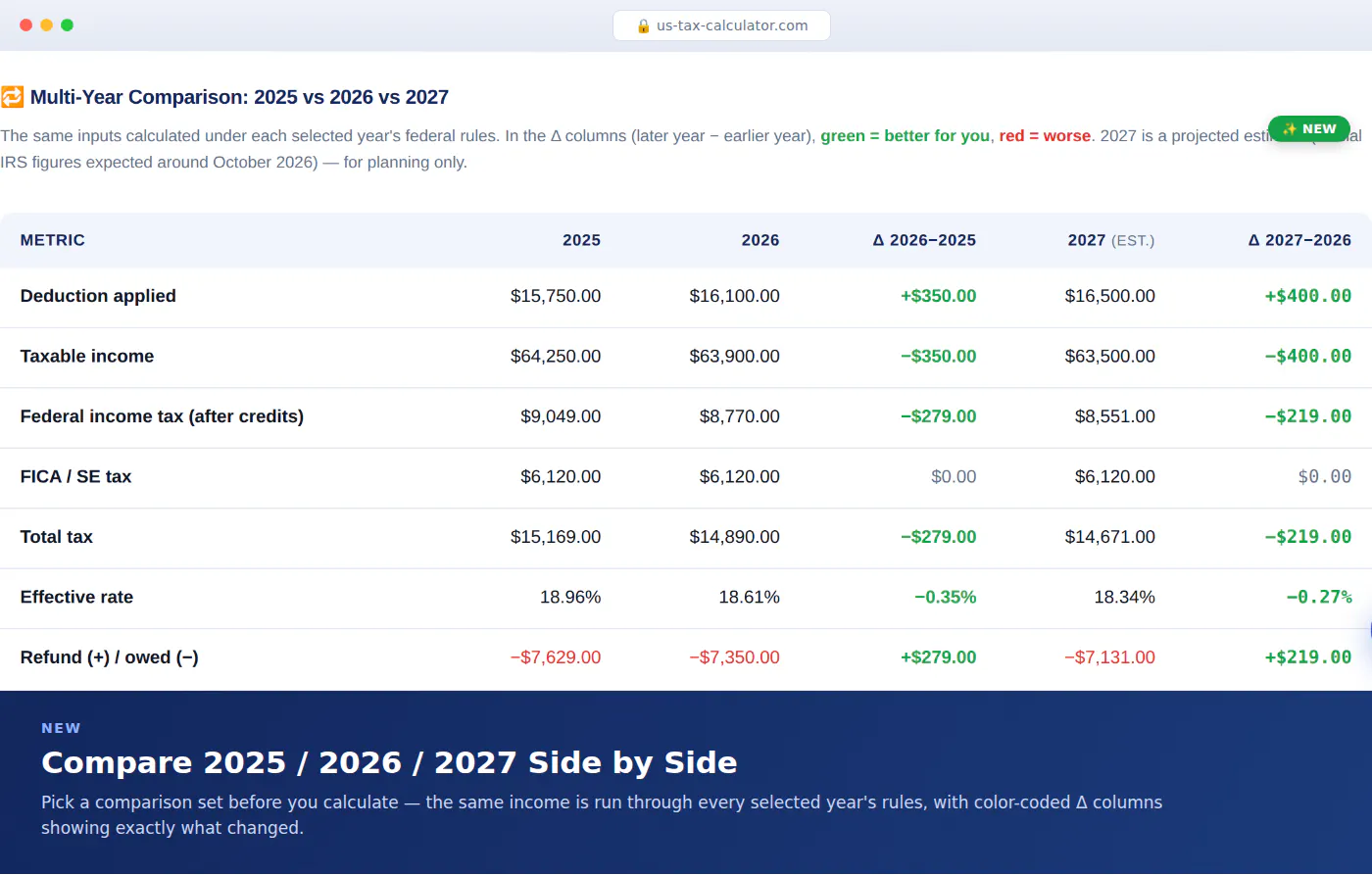Click the repeat icon beside Multi-Year Comparison
1372x875 pixels.
pos(12,97)
